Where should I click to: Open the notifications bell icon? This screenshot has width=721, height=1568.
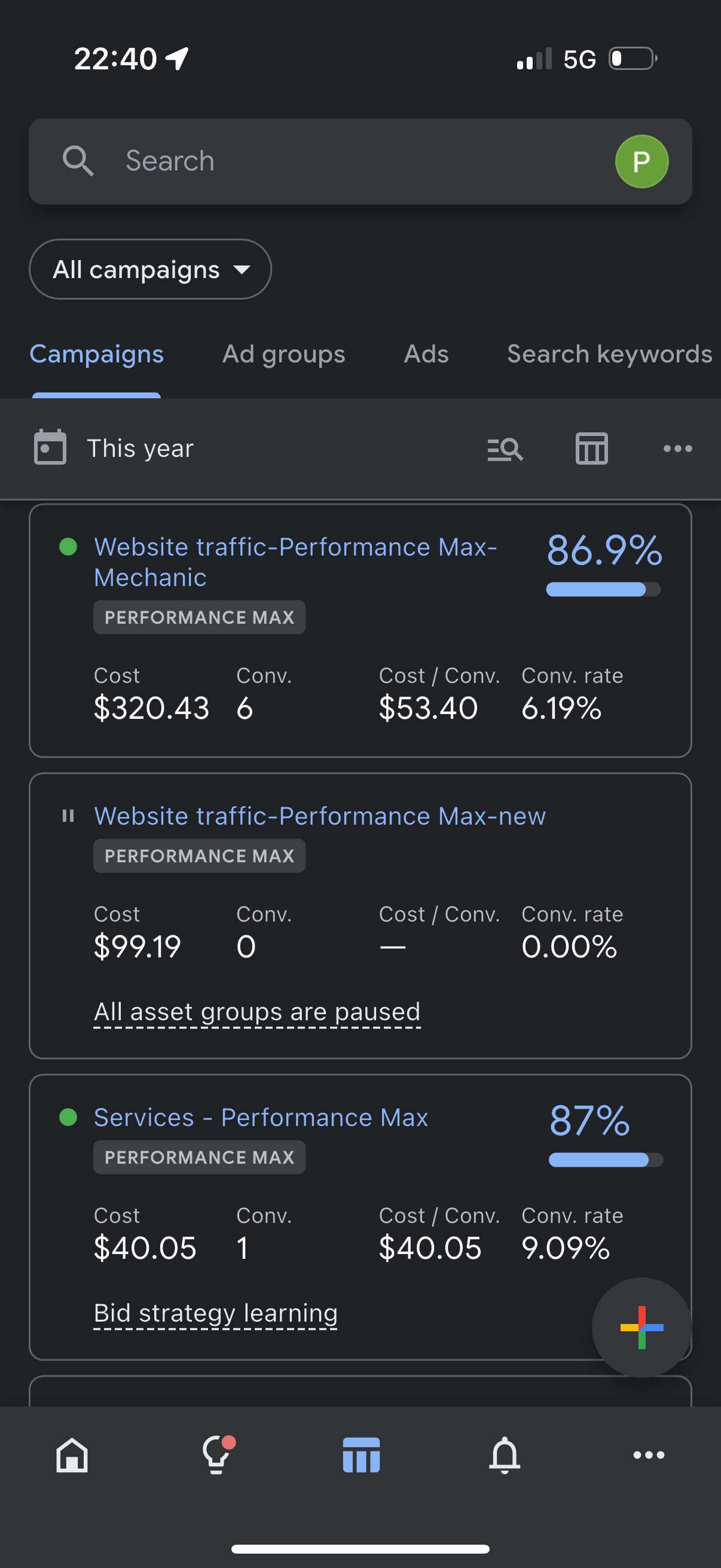(505, 1455)
